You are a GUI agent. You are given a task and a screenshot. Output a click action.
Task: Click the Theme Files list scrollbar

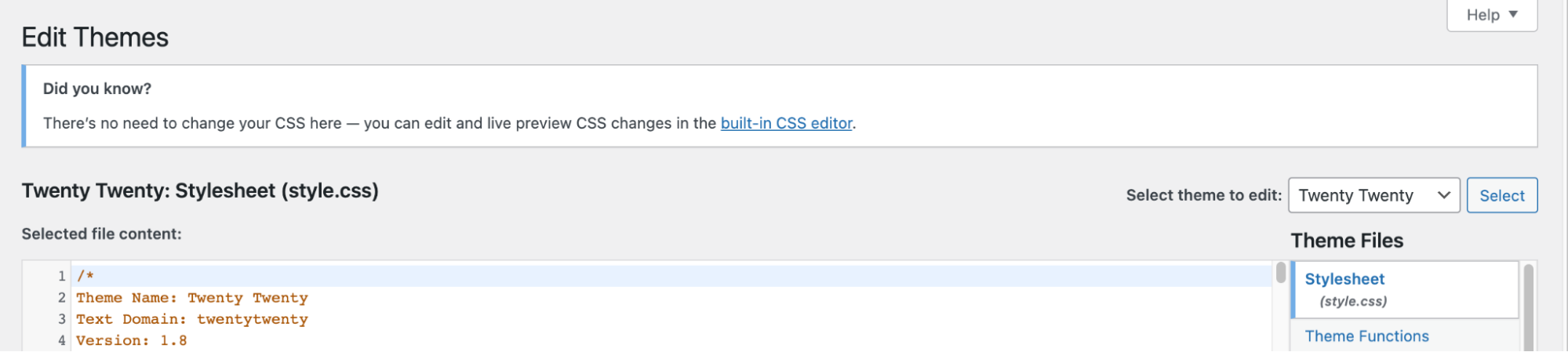click(x=1528, y=306)
